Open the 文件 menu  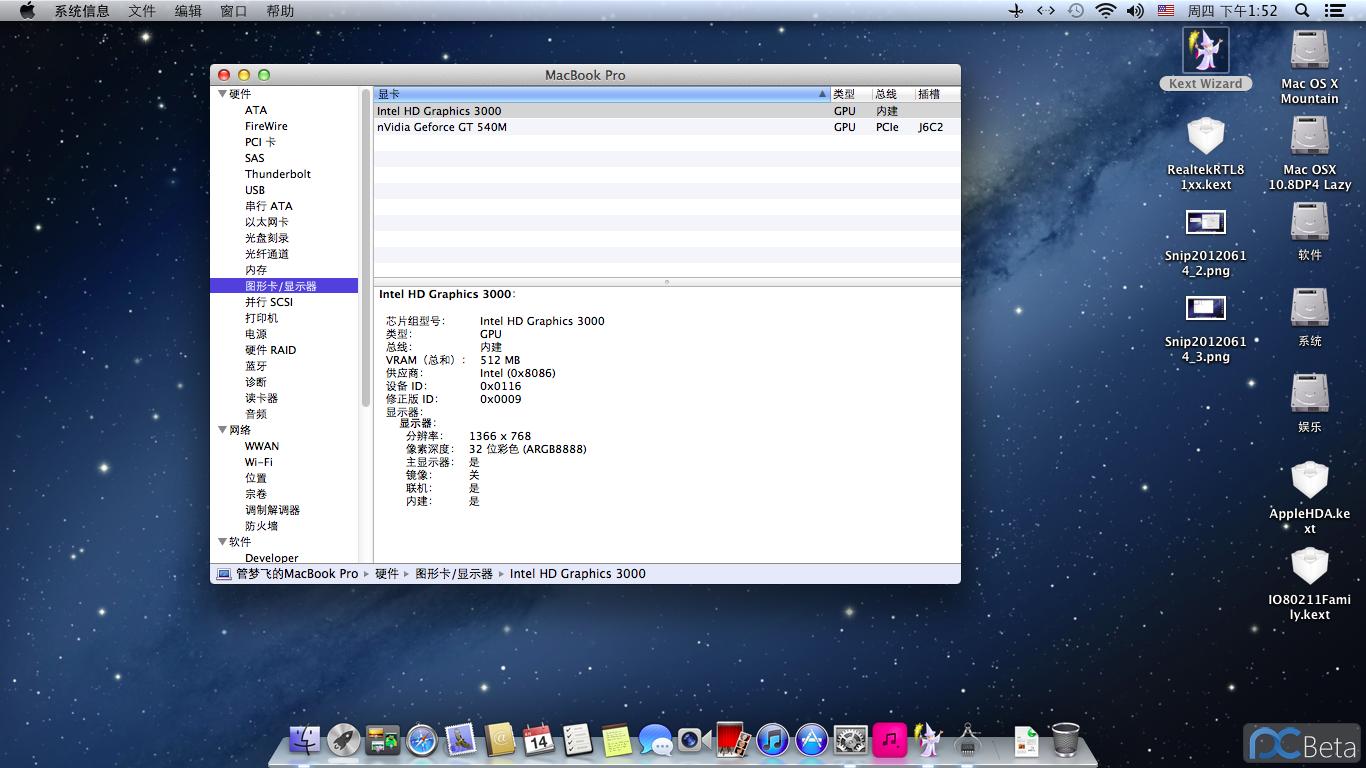(142, 11)
